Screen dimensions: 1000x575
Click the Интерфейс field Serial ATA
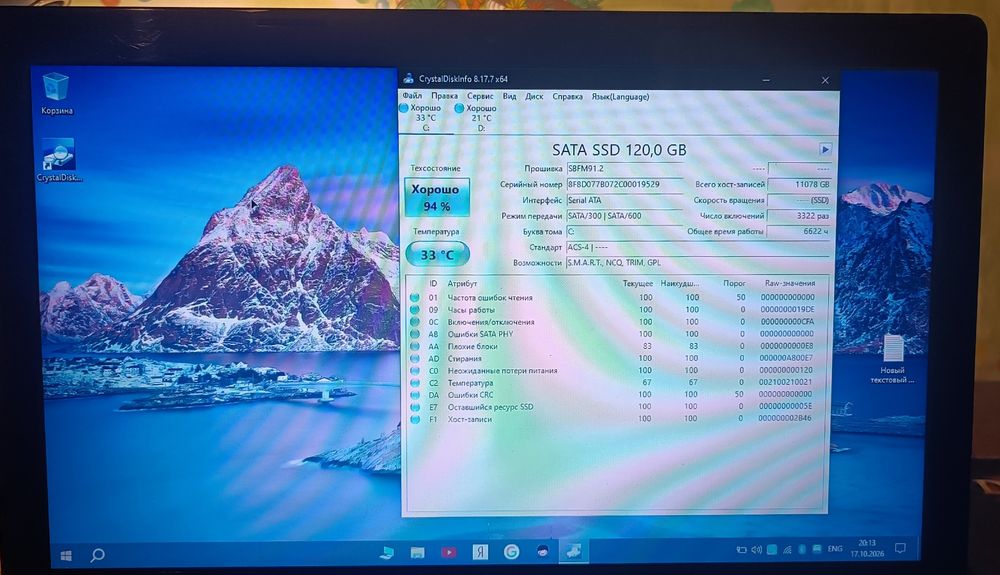click(x=624, y=200)
